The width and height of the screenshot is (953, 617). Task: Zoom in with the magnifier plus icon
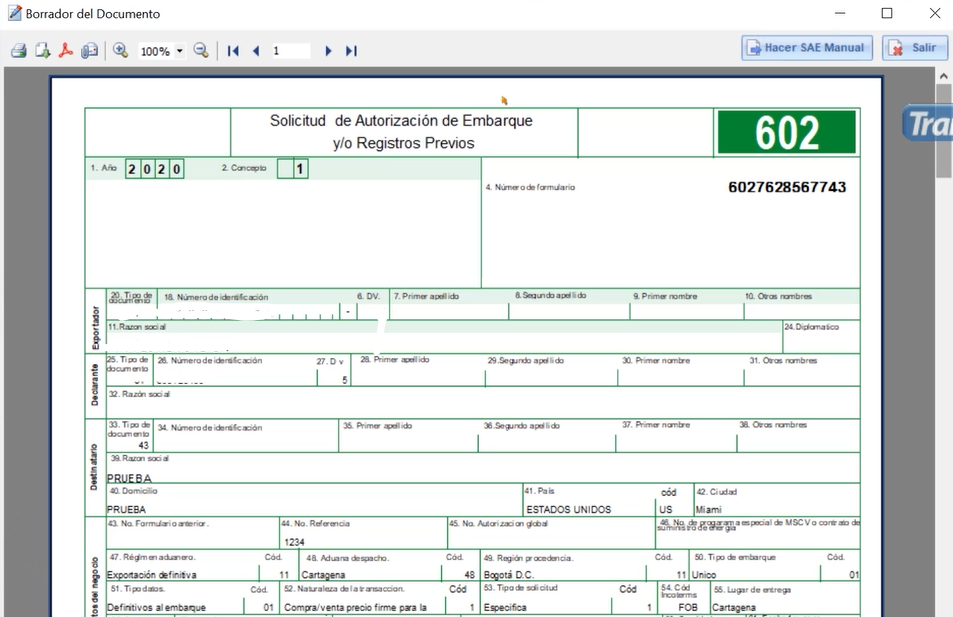pos(121,51)
